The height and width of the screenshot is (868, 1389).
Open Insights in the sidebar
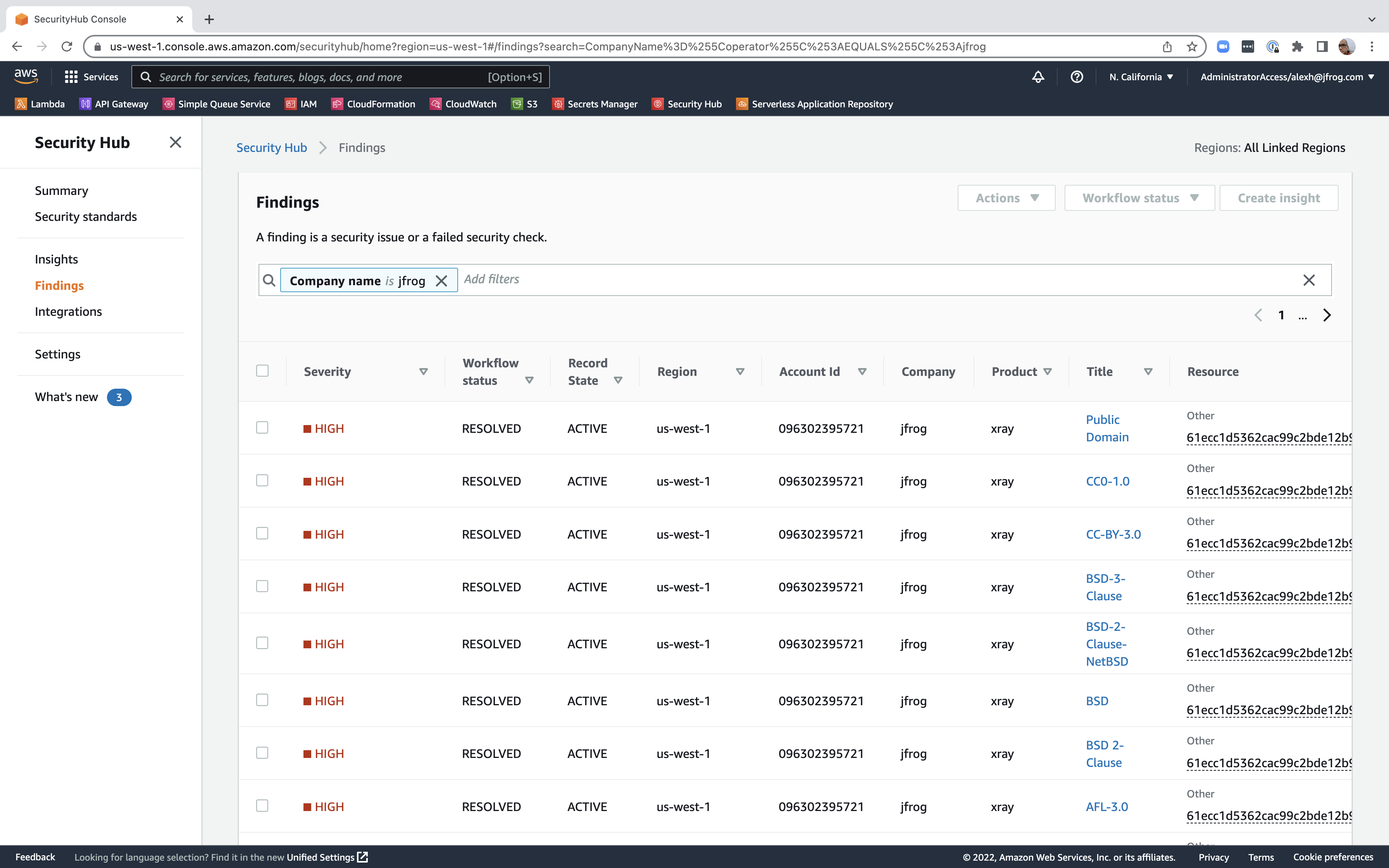(56, 260)
